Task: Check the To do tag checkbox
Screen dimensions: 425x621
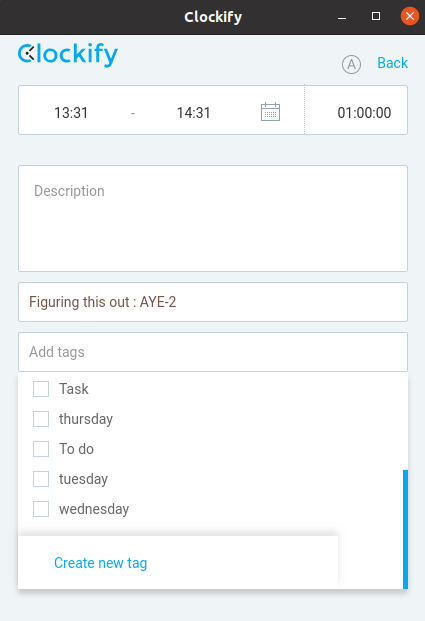Action: [x=41, y=449]
